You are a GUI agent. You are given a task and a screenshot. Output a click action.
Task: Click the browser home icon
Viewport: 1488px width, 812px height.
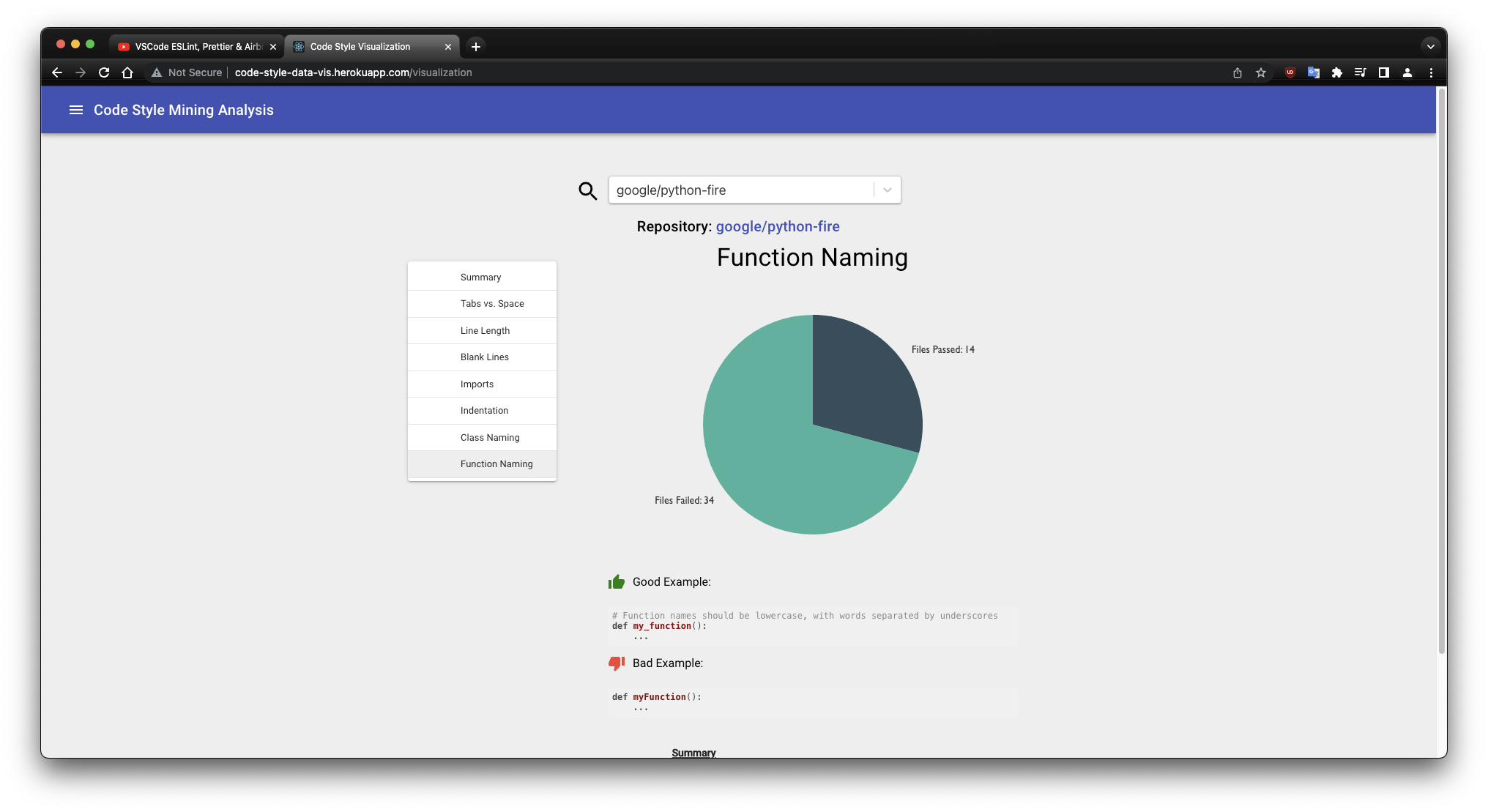127,72
